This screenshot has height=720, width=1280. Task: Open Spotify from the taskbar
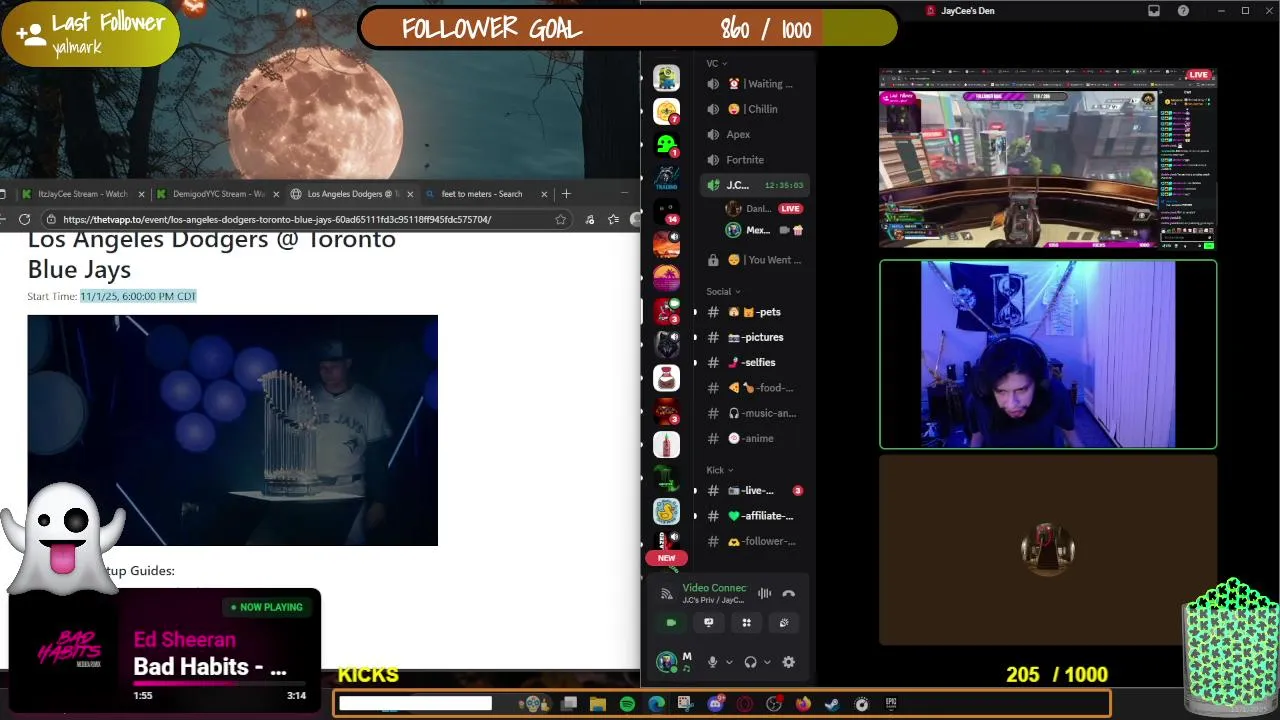[x=627, y=704]
